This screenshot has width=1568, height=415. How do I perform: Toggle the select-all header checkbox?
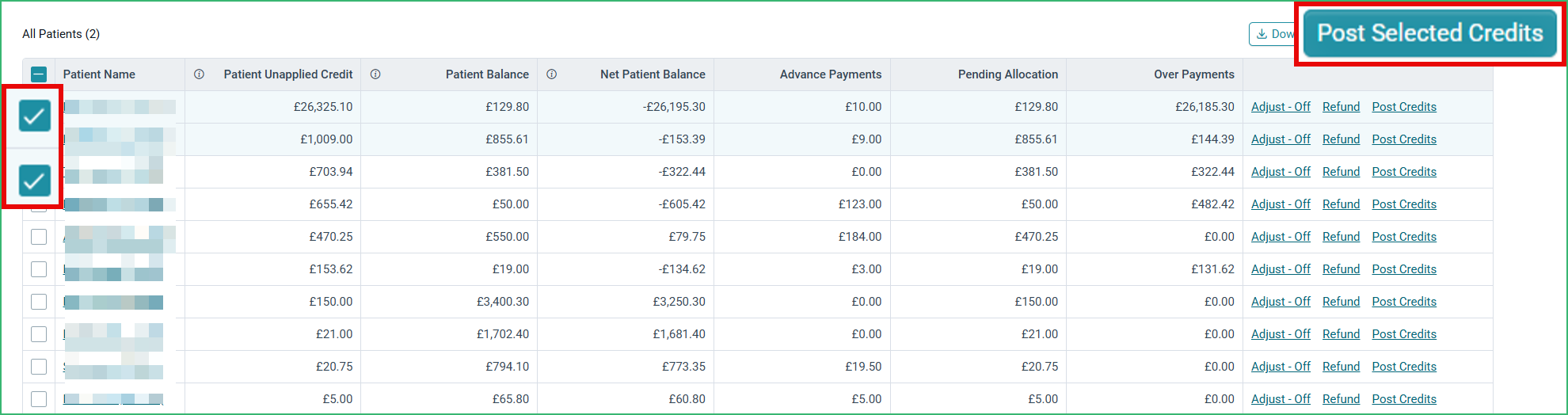[x=39, y=74]
